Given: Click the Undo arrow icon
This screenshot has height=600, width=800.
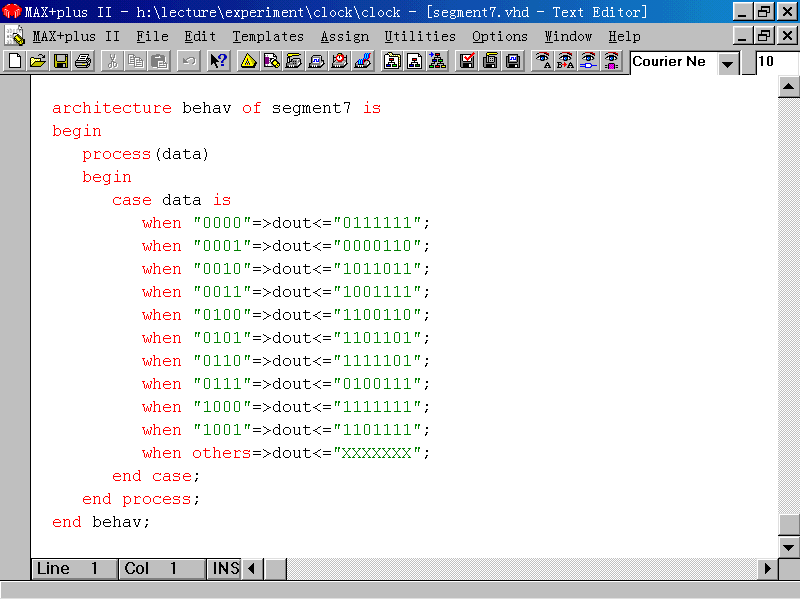Looking at the screenshot, I should tap(188, 61).
